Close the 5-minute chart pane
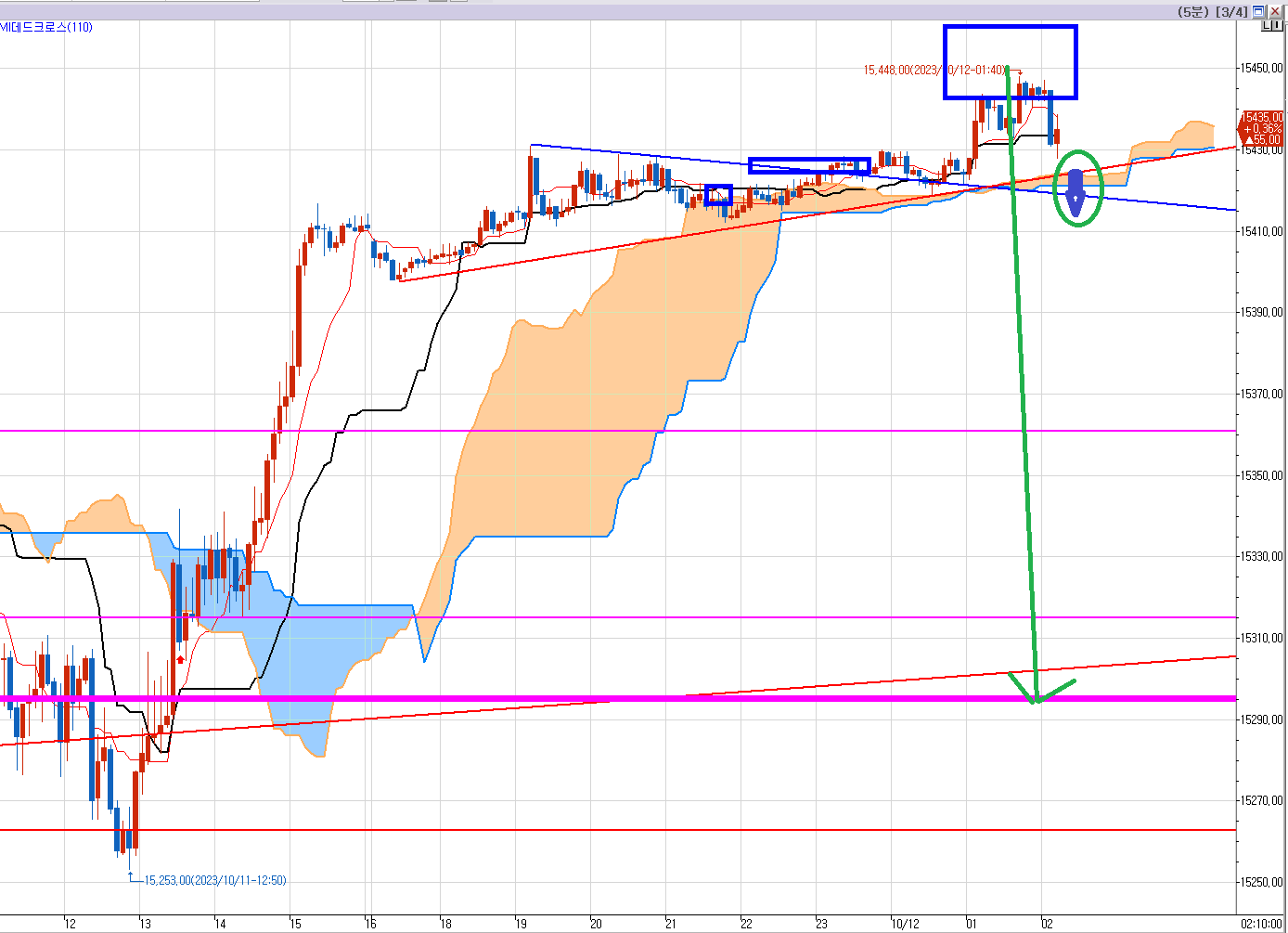Screen dimensions: 1288x933 pyautogui.click(x=1275, y=11)
